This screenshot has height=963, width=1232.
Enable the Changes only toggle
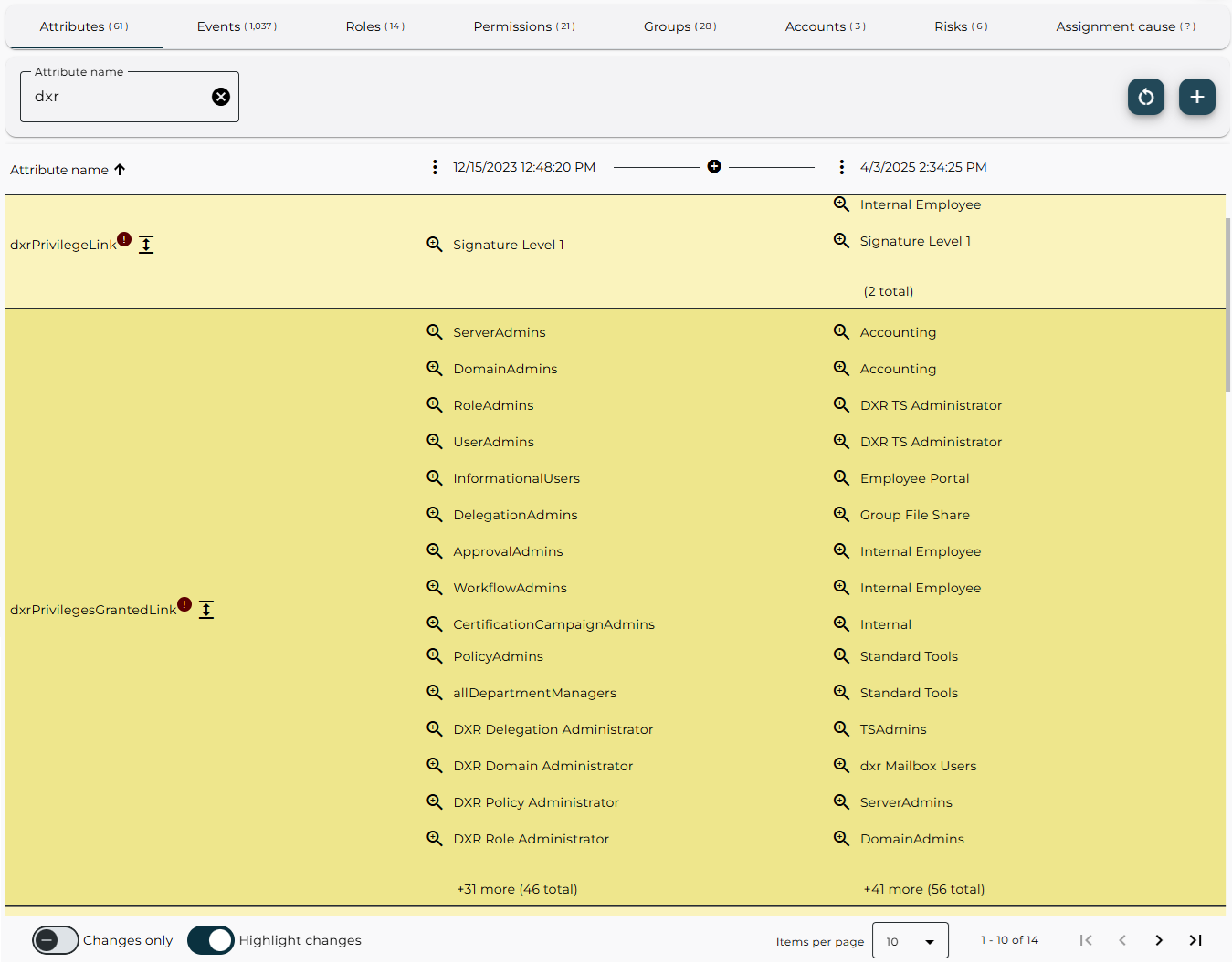pos(56,940)
